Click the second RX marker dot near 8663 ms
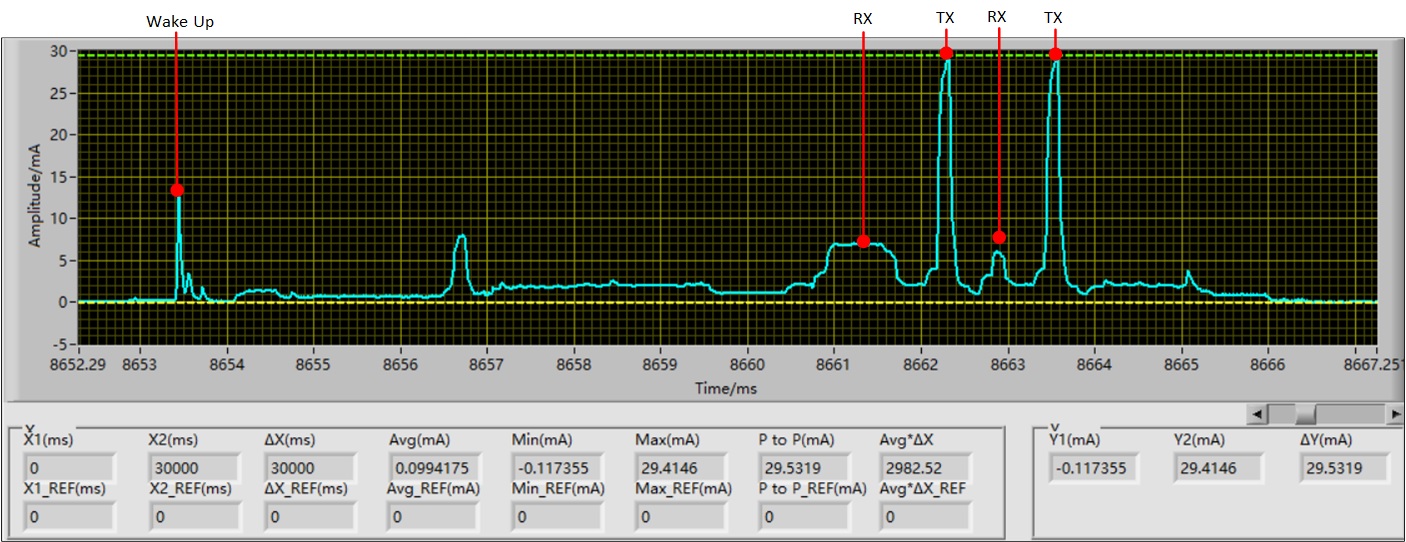1406x542 pixels. tap(999, 237)
